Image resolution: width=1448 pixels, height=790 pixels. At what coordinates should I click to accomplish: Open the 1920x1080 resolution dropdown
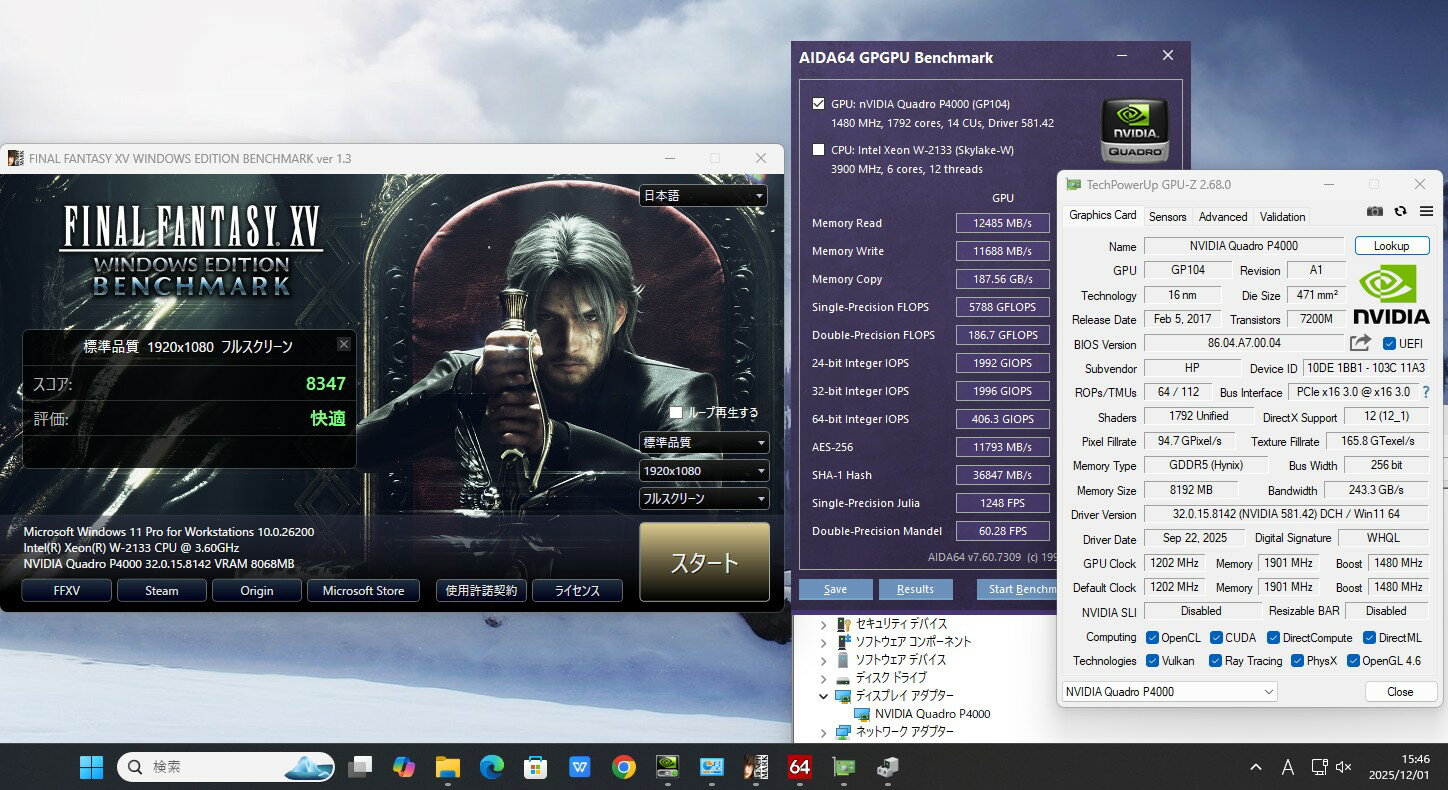click(x=703, y=470)
